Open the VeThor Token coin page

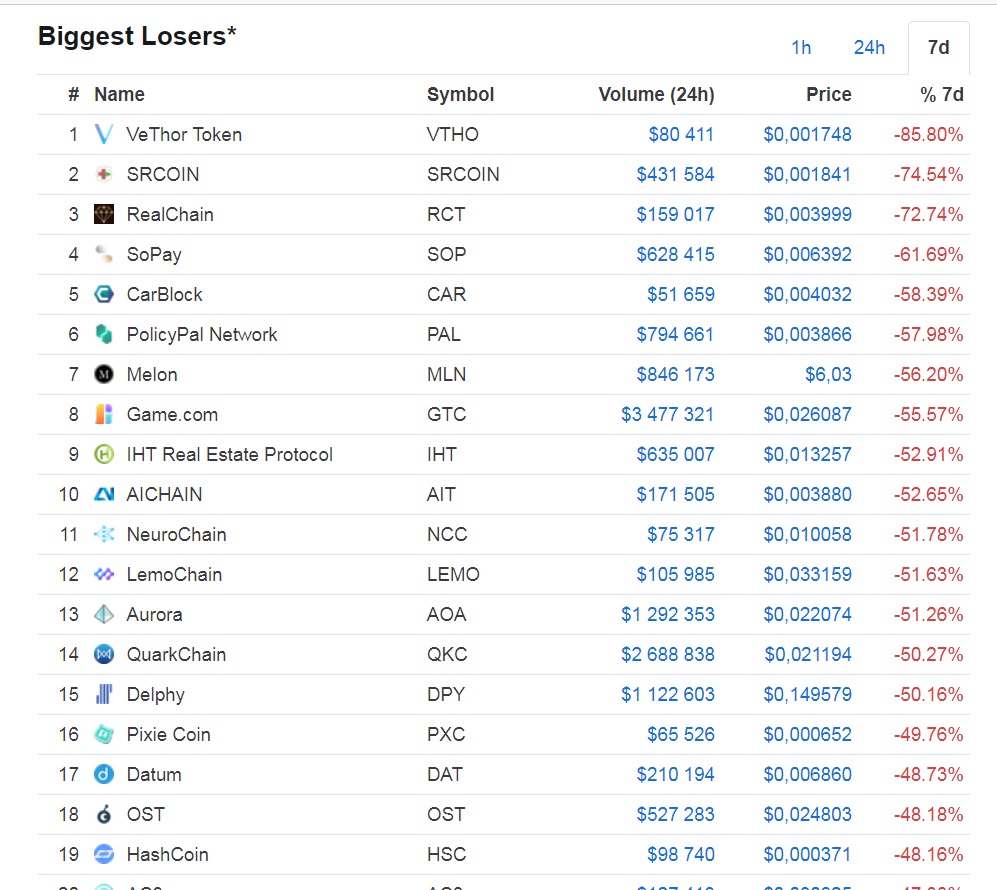coord(184,134)
